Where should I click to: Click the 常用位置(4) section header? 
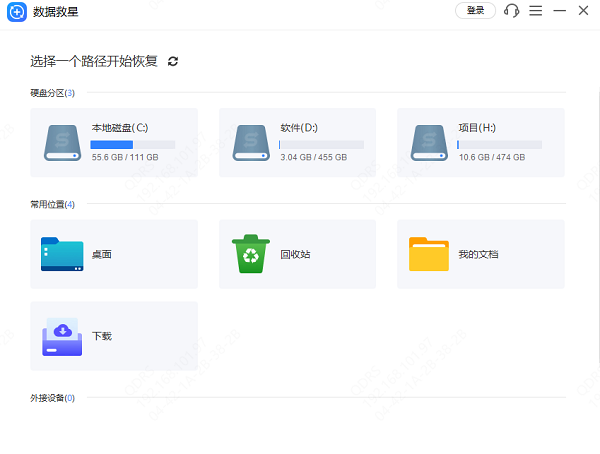click(x=53, y=204)
